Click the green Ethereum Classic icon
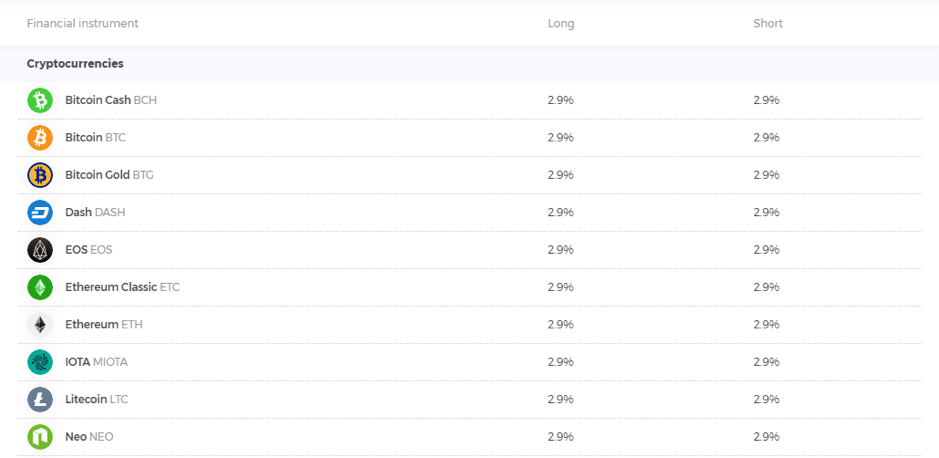Image resolution: width=939 pixels, height=458 pixels. pos(40,287)
